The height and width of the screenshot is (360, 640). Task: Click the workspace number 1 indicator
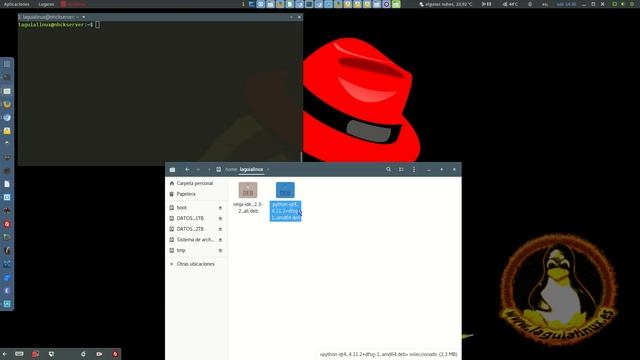[x=243, y=4]
